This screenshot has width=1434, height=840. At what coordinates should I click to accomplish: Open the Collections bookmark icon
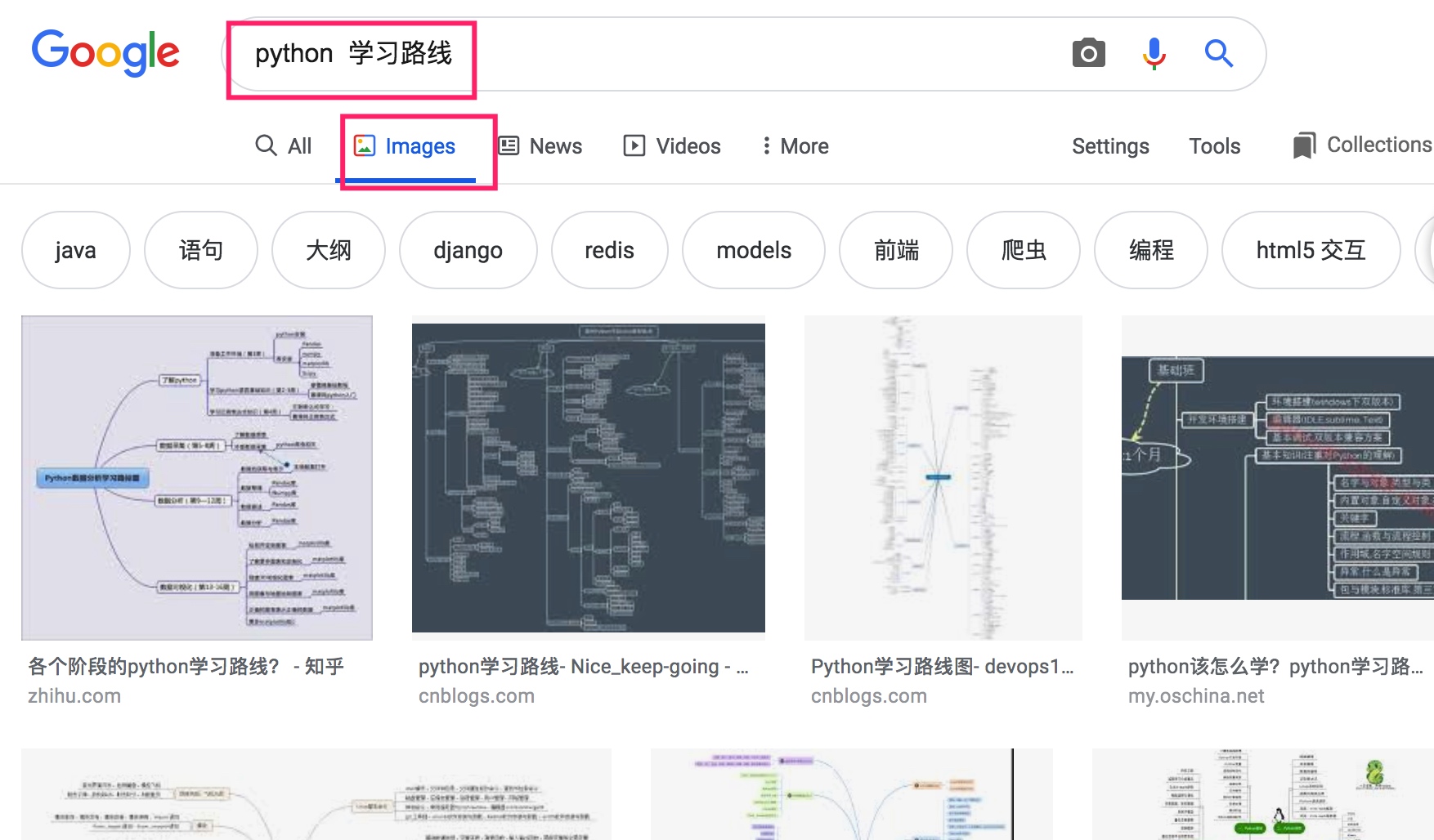tap(1304, 145)
